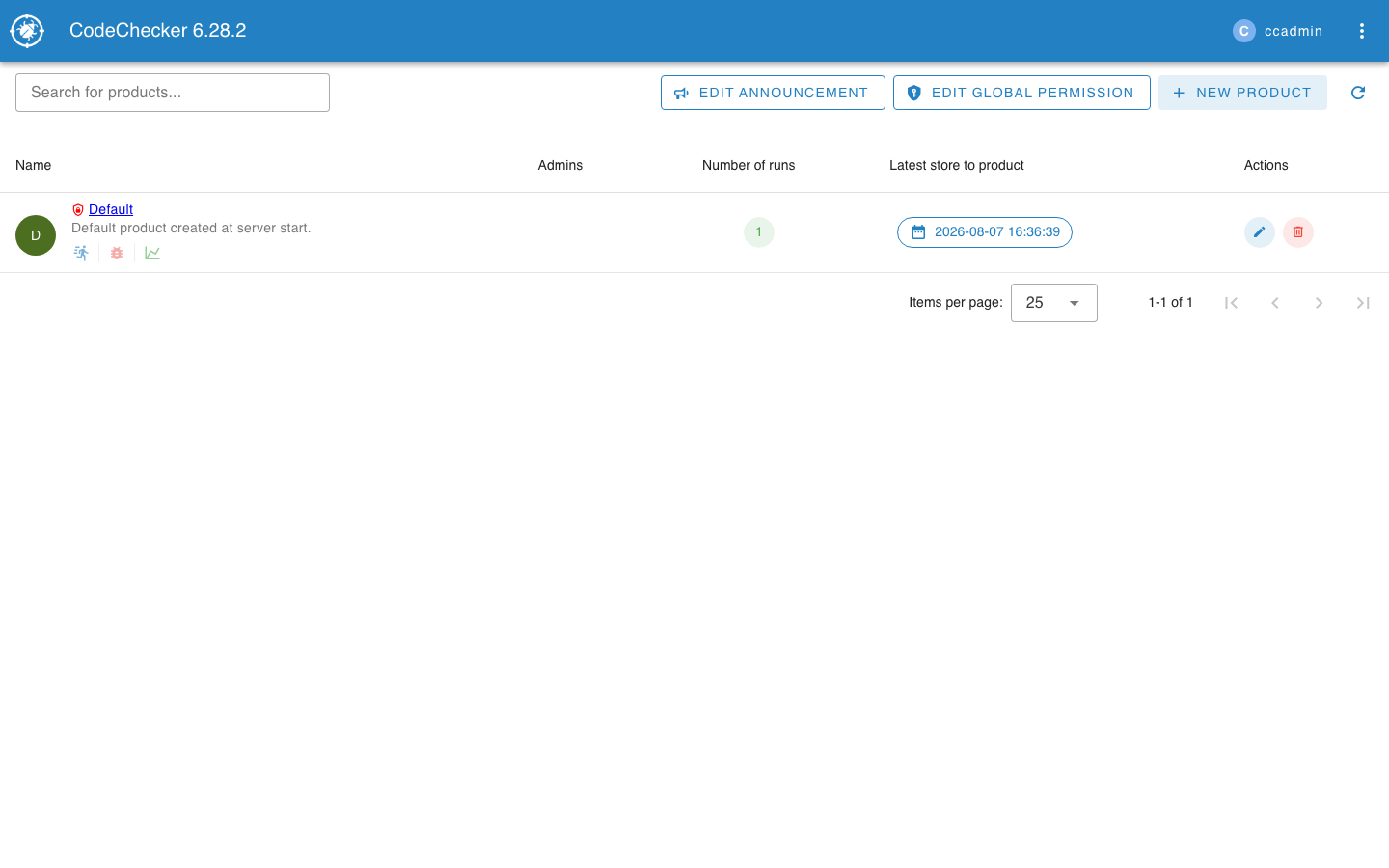Click the Latest store to product header
Viewport: 1389px width, 868px height.
coord(957,165)
